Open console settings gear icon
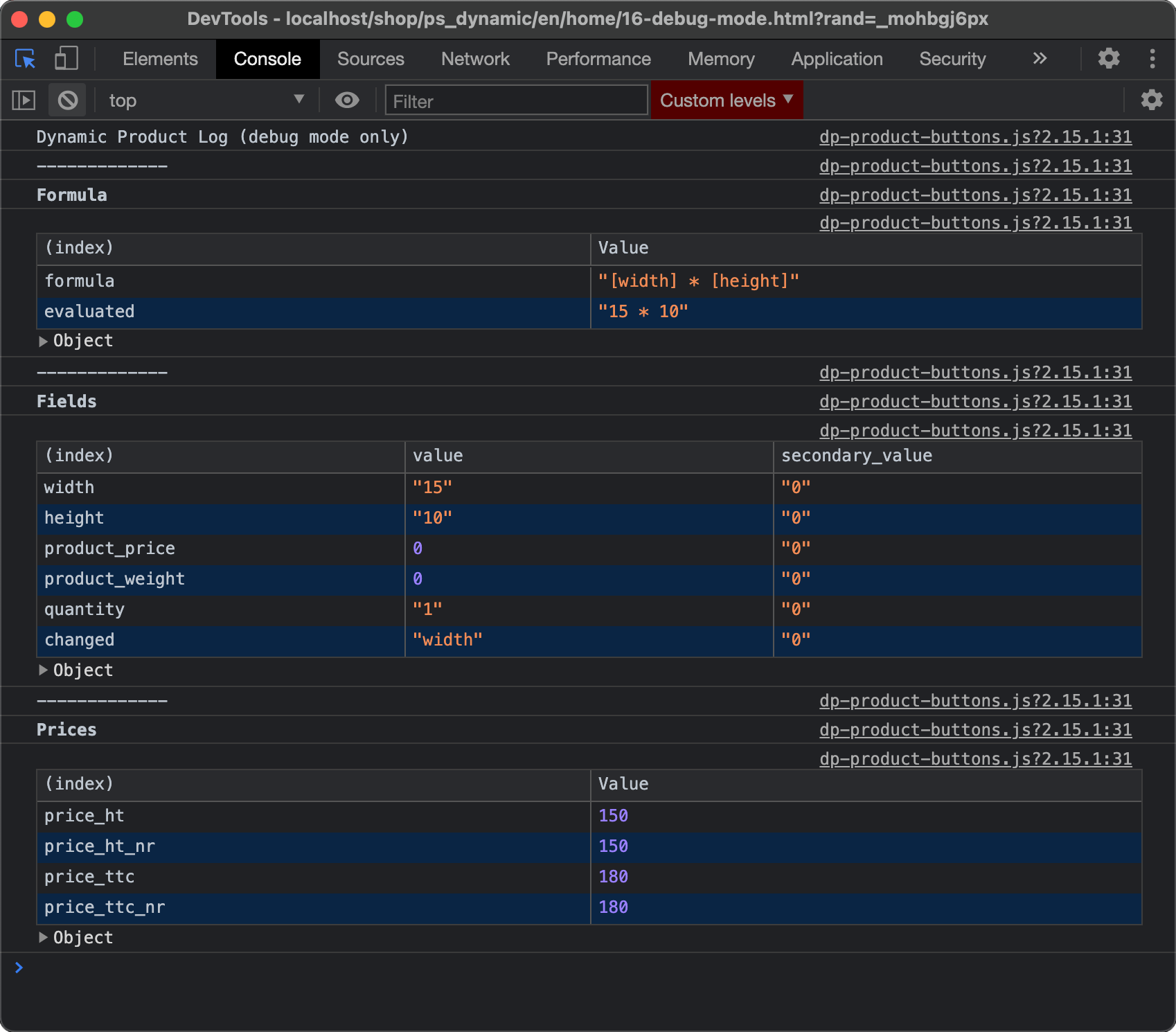The height and width of the screenshot is (1032, 1176). tap(1152, 100)
